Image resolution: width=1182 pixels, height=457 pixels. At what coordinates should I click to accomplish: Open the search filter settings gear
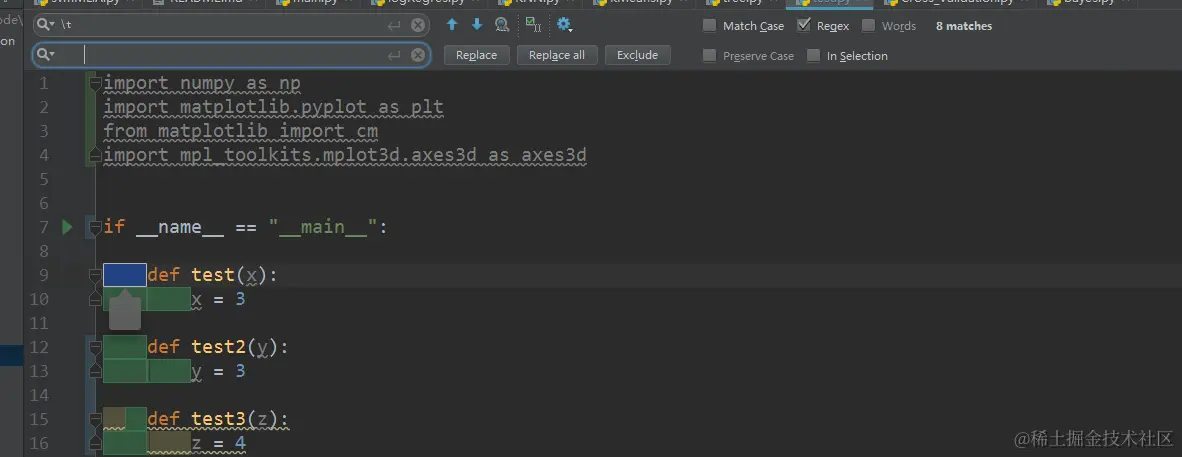[x=564, y=26]
